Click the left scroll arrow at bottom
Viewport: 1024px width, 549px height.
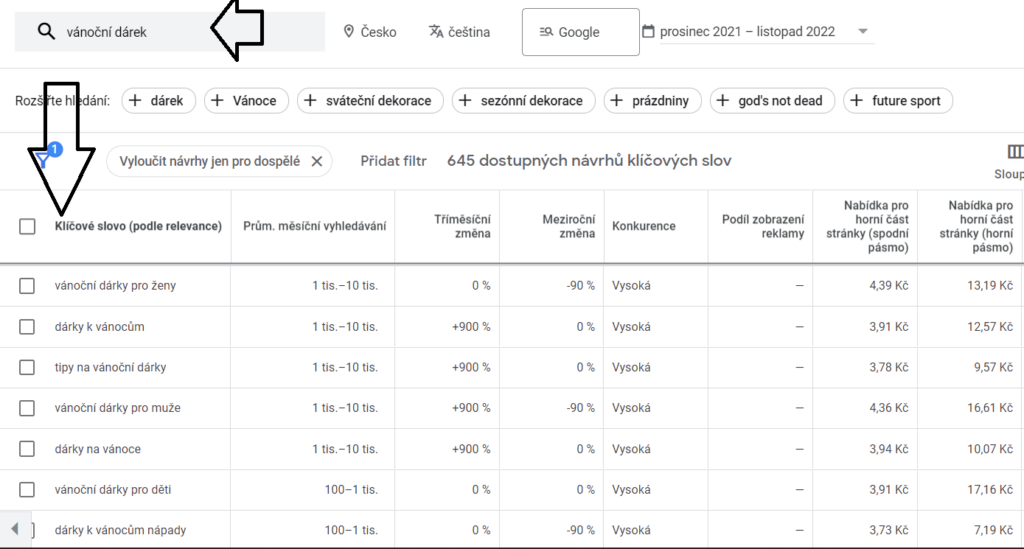coord(14,529)
